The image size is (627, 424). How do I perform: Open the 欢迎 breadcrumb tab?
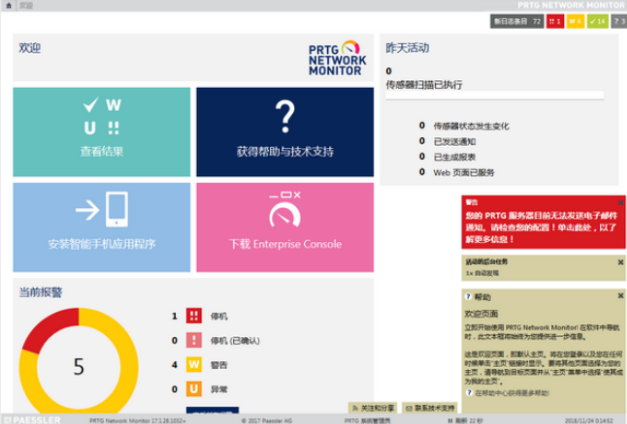(x=26, y=6)
